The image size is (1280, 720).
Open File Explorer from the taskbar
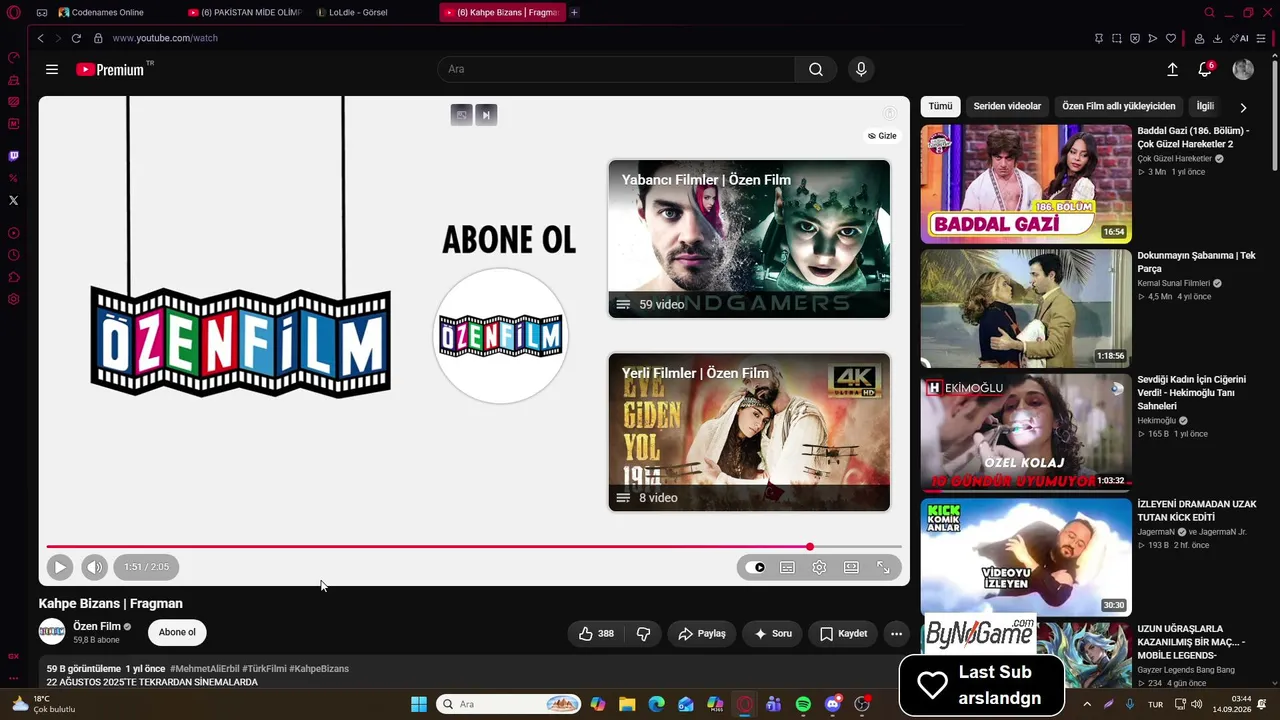point(627,704)
